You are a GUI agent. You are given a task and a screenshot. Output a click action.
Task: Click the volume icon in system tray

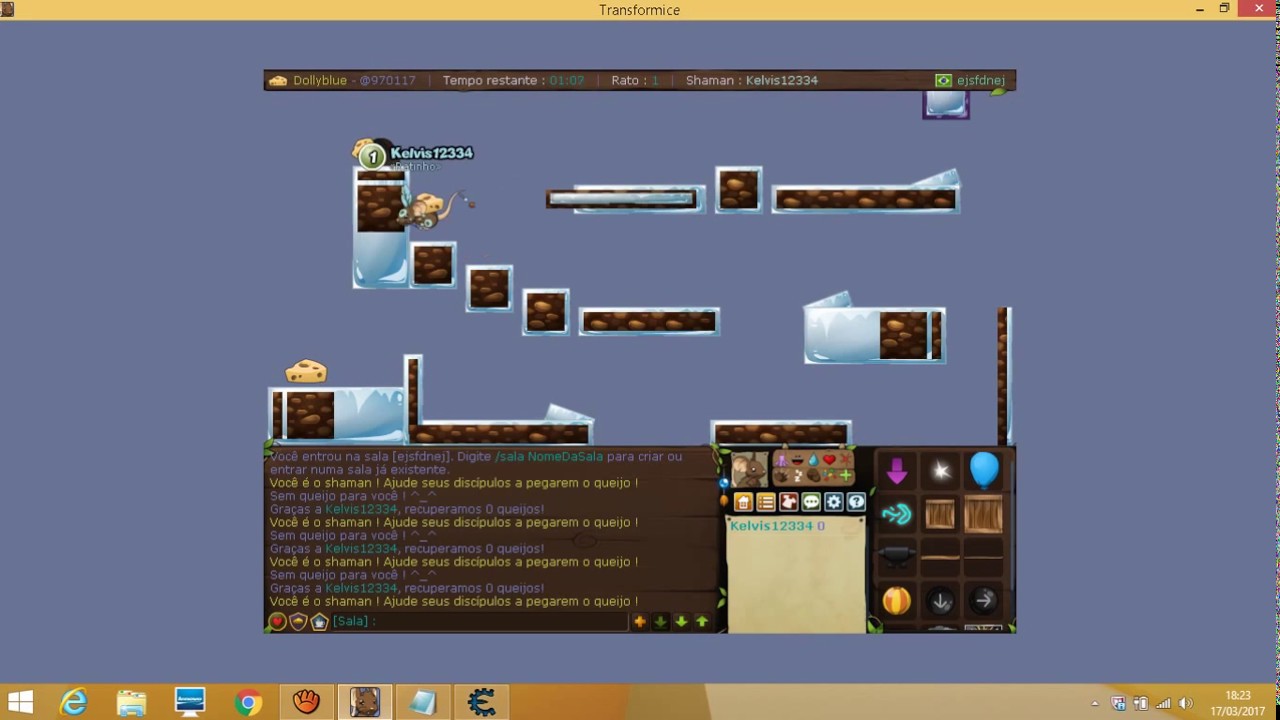coord(1186,703)
